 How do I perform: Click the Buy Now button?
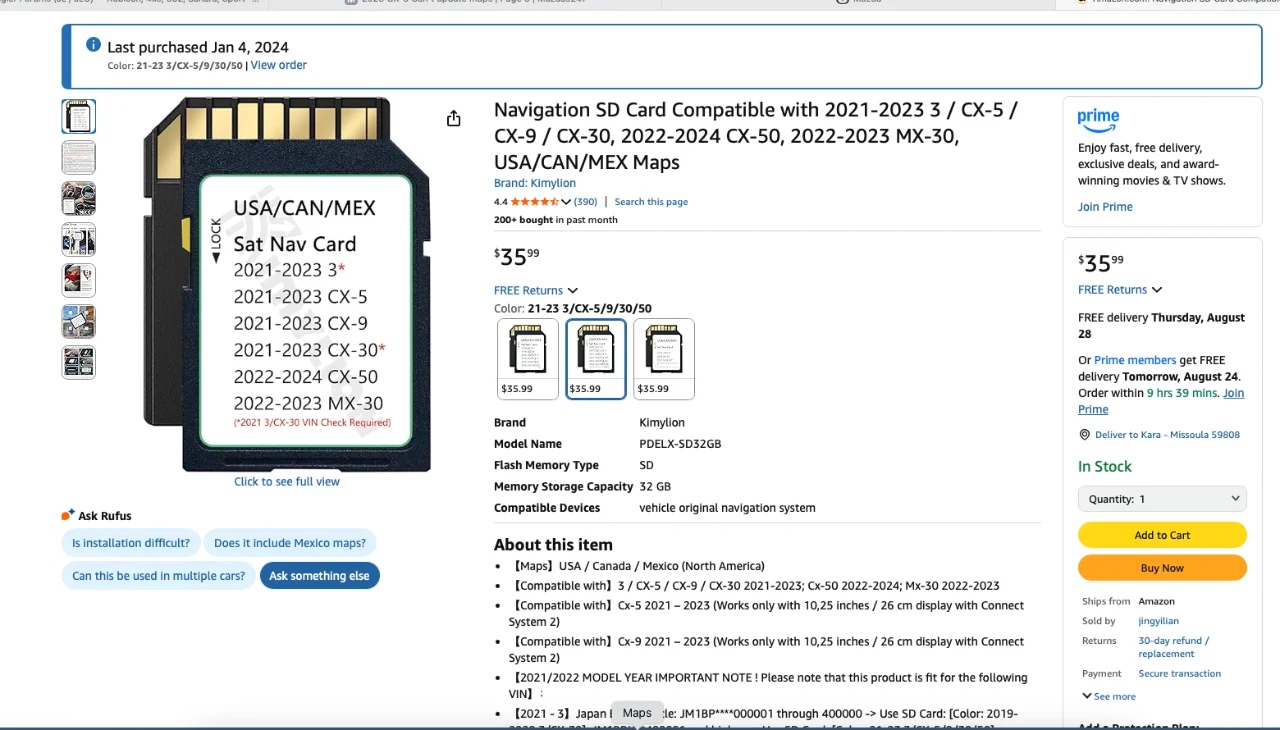1162,568
